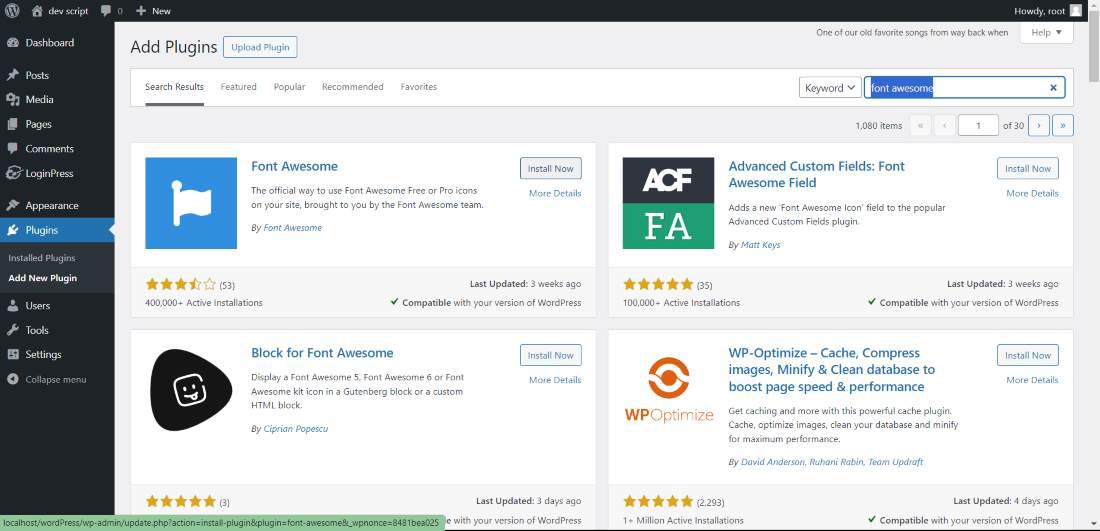Click the LoginPress icon in sidebar
Screen dimensions: 1100x531
pos(13,173)
